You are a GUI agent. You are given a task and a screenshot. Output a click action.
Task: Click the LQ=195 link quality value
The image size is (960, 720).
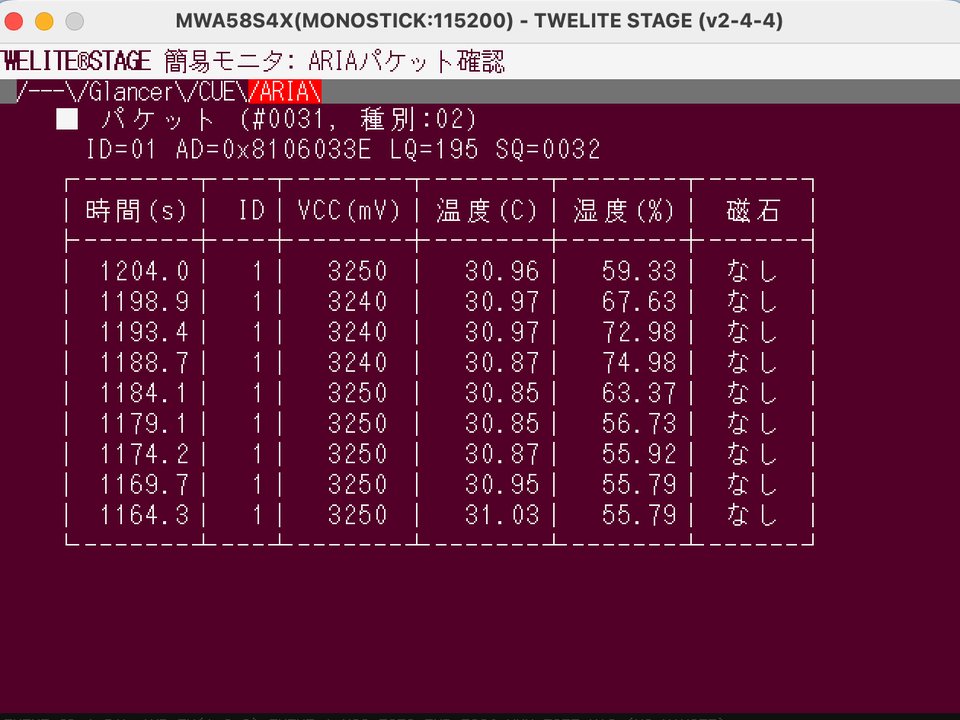tap(433, 149)
